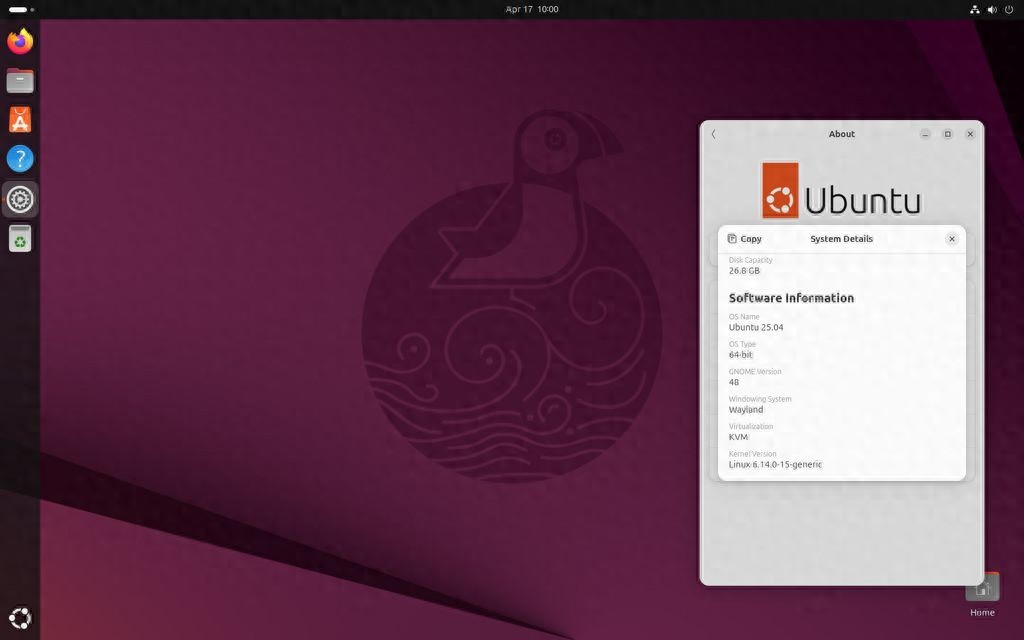This screenshot has width=1024, height=640.
Task: Open Firefox from the dock
Action: coord(20,42)
